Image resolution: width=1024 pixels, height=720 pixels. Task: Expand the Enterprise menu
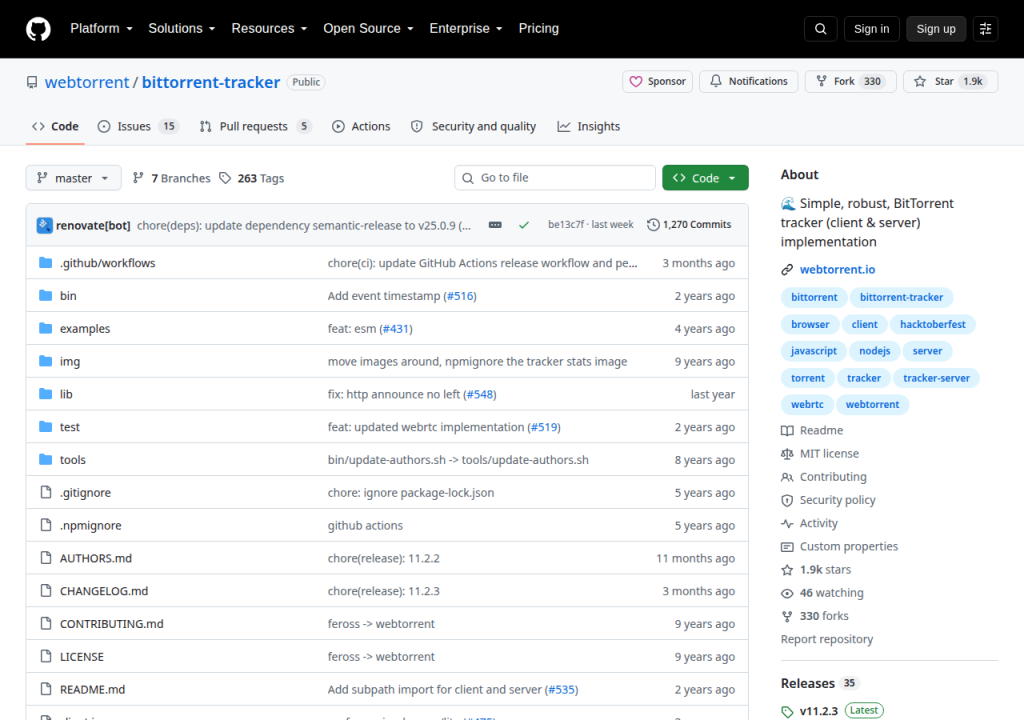coord(466,29)
